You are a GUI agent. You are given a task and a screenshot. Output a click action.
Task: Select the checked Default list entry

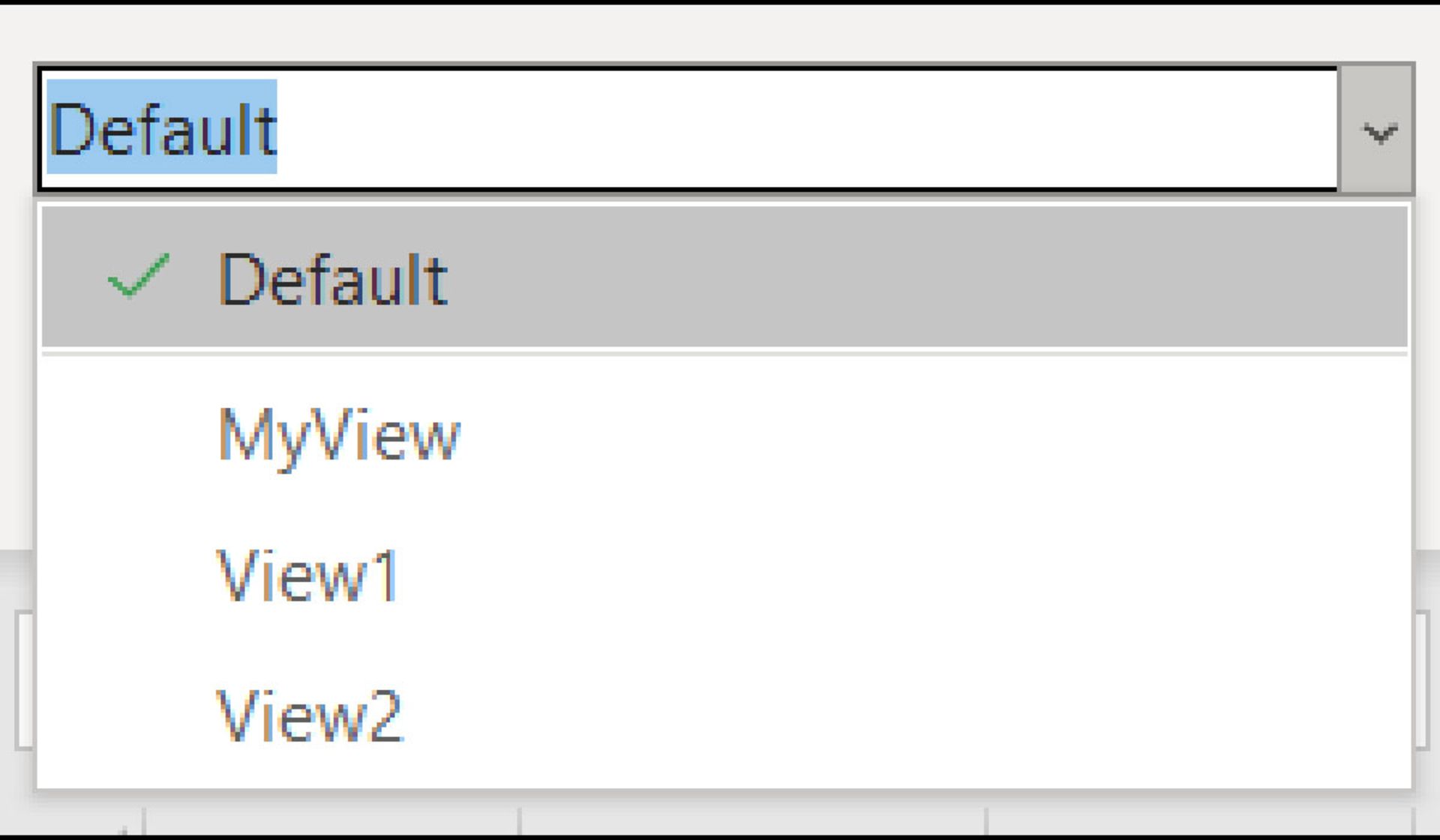point(724,276)
